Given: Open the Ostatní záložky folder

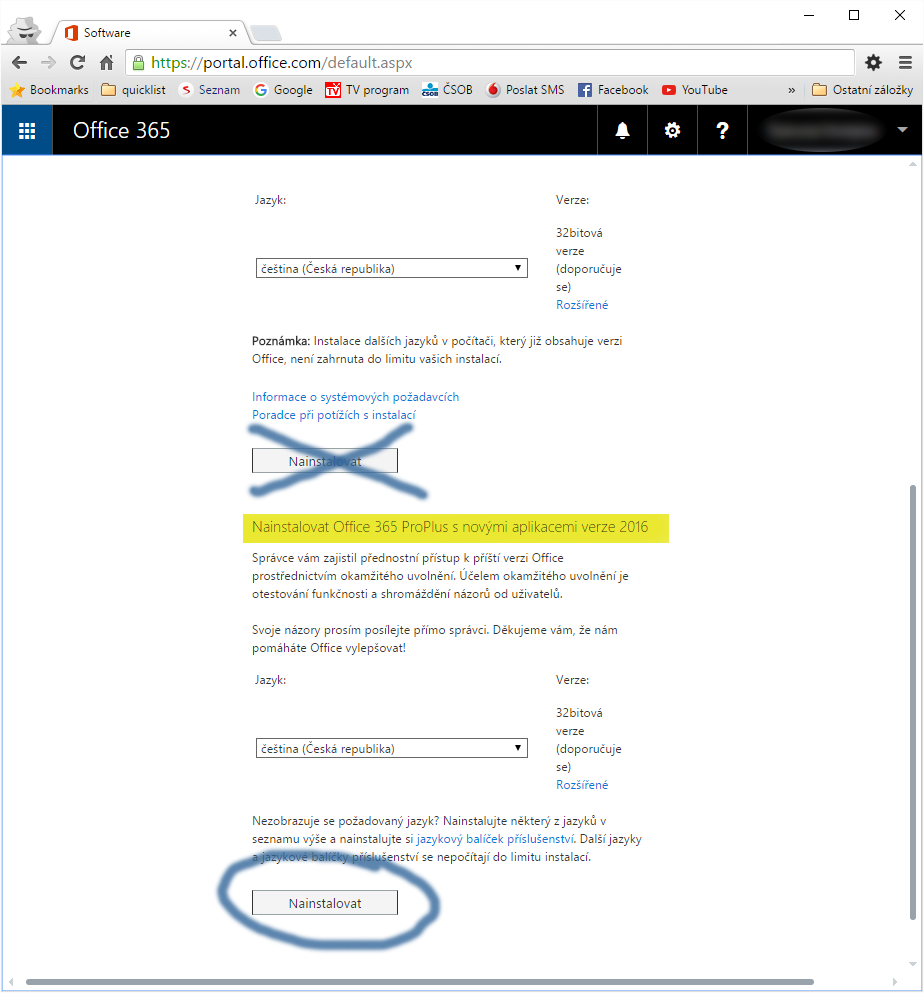Looking at the screenshot, I should click(x=863, y=90).
